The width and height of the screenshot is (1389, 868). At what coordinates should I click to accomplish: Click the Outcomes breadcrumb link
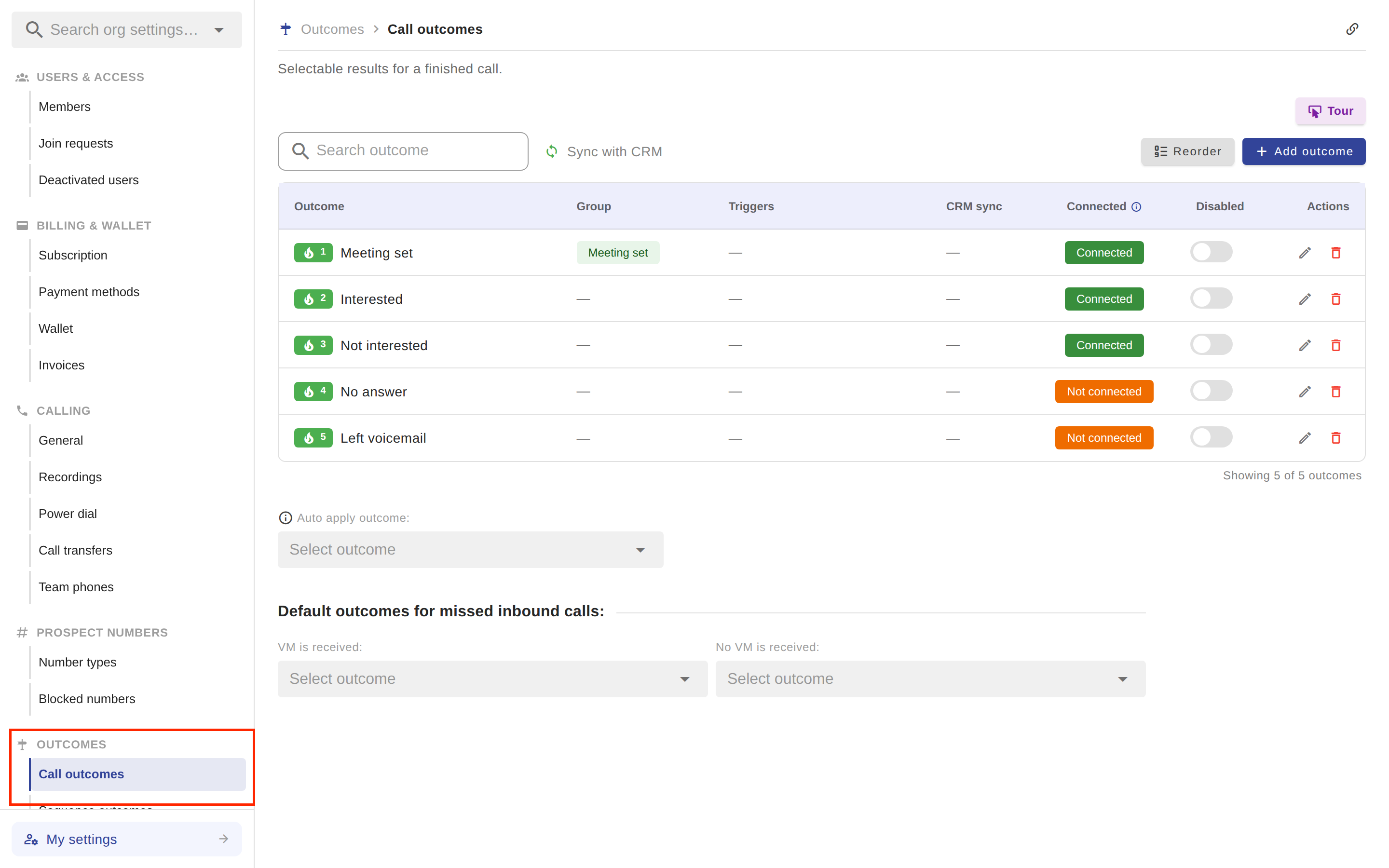coord(332,29)
